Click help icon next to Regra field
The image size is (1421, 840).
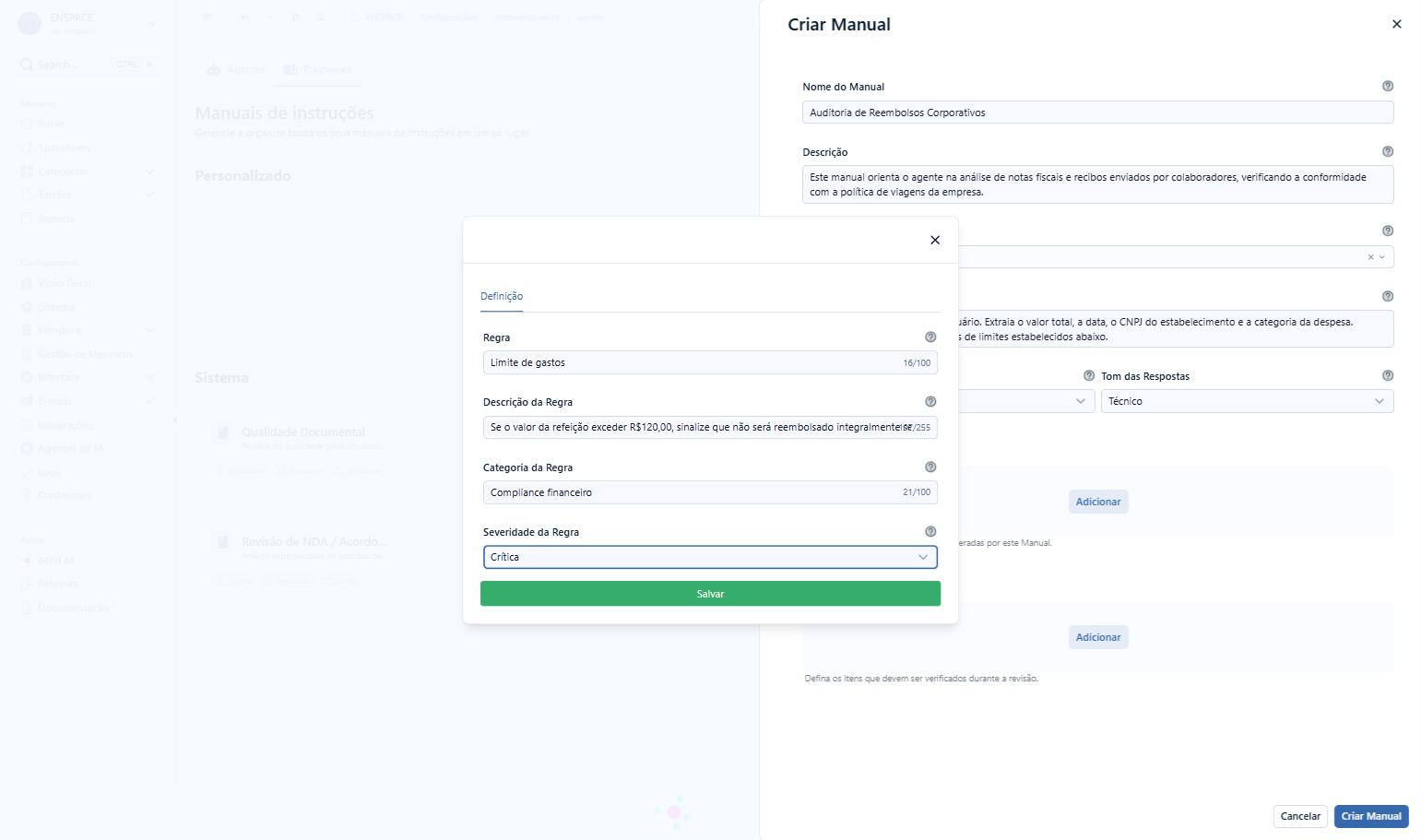coord(930,337)
